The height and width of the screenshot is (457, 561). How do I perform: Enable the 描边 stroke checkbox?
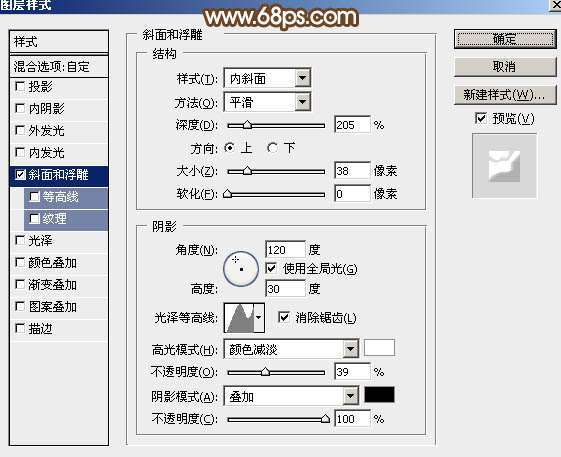pos(20,329)
